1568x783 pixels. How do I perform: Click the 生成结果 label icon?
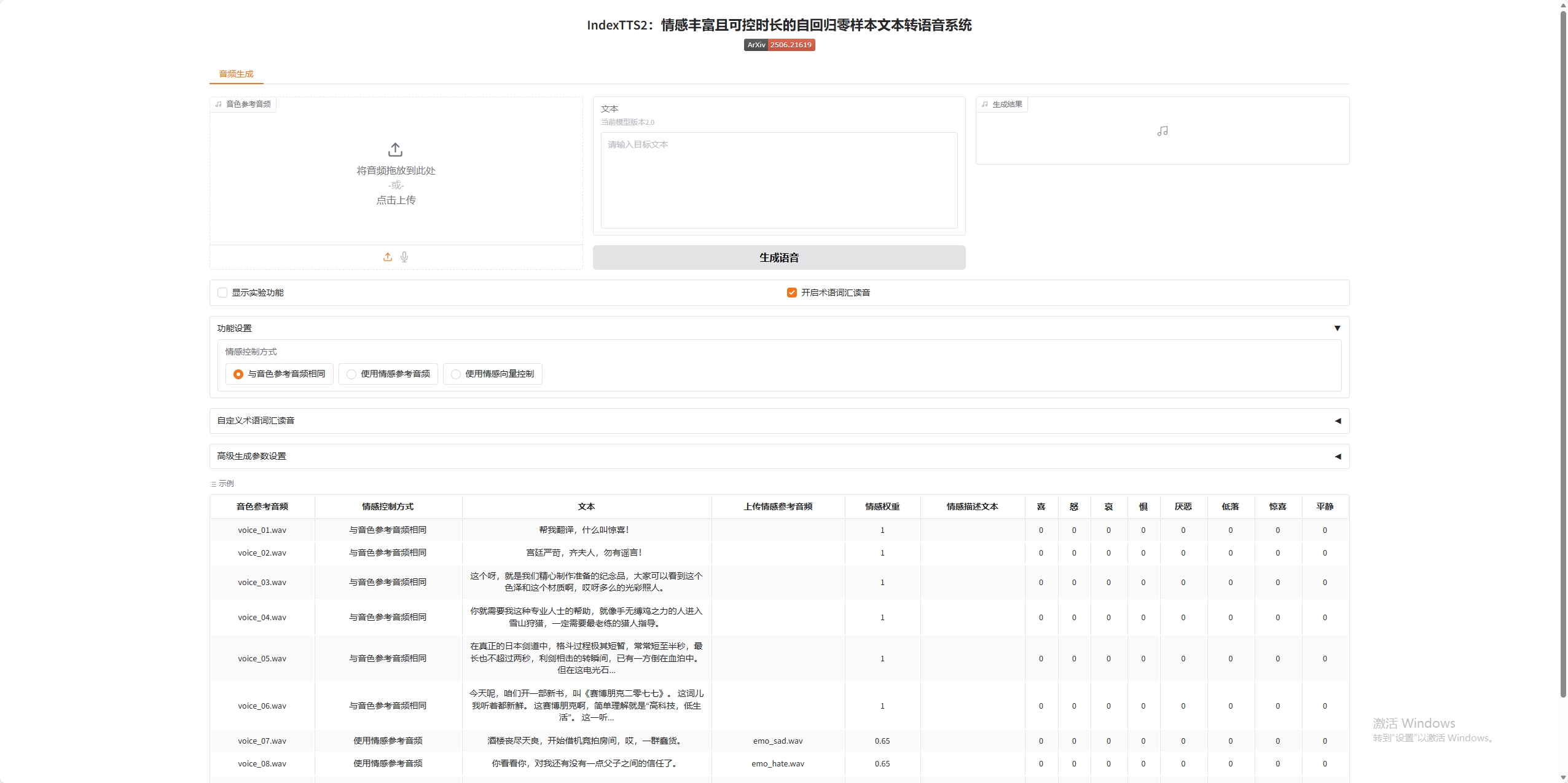pyautogui.click(x=985, y=104)
